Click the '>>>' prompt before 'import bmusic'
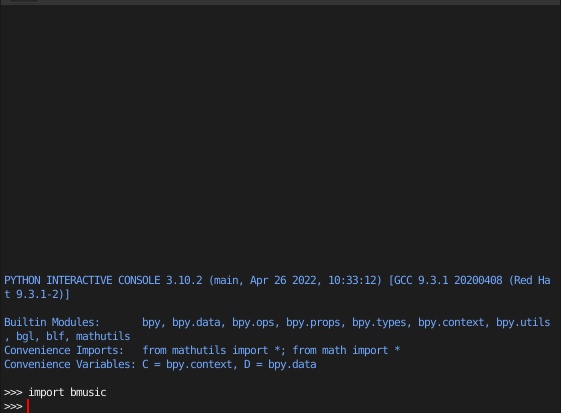The width and height of the screenshot is (561, 413). [x=13, y=393]
